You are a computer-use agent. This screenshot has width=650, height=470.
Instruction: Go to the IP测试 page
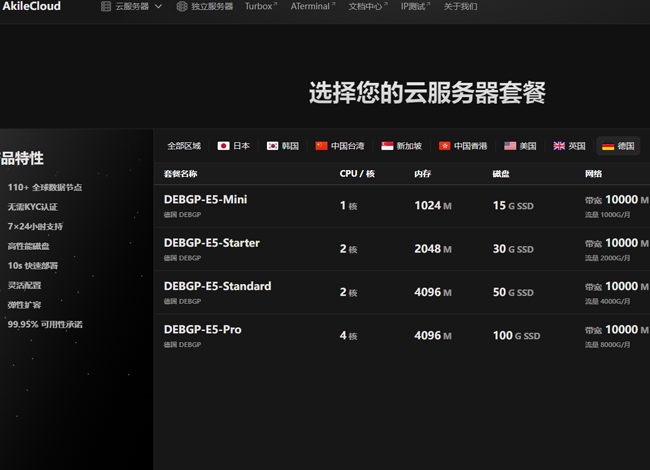(x=417, y=6)
